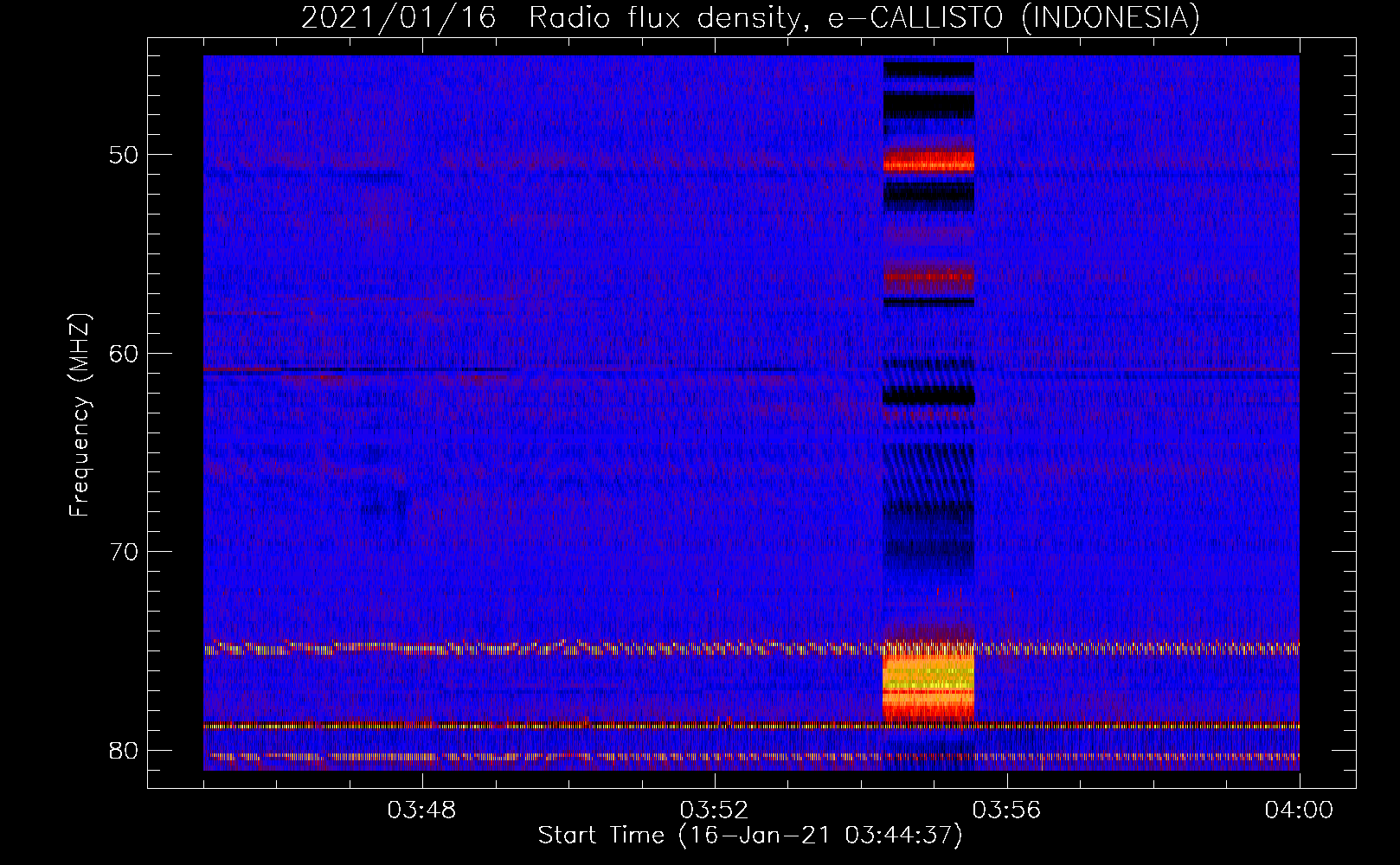The image size is (1400, 865).
Task: Click the '04:00' time axis label
Action: click(x=1299, y=811)
